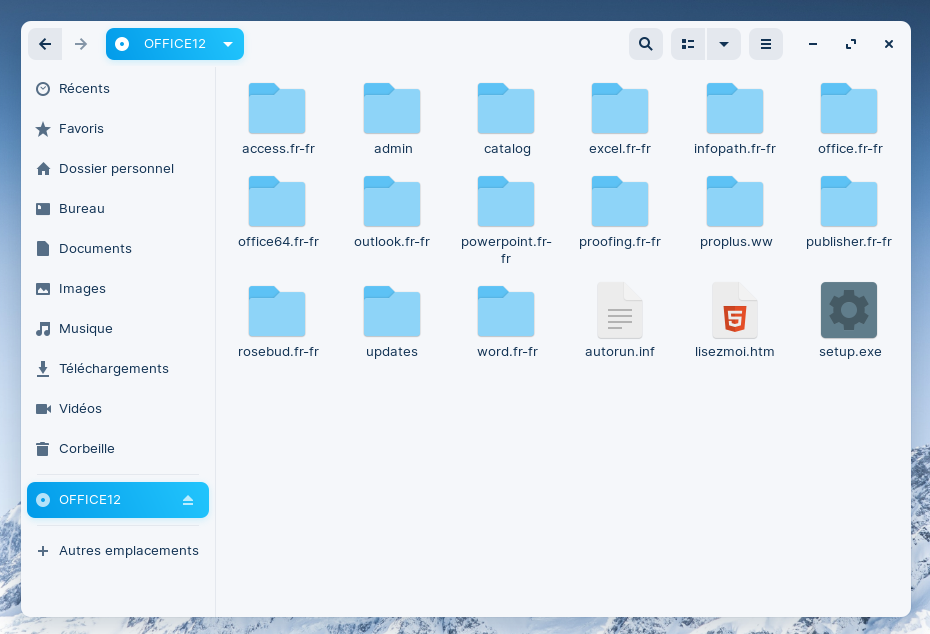The image size is (930, 634).
Task: Select the excel.fr-fr folder
Action: [x=620, y=119]
